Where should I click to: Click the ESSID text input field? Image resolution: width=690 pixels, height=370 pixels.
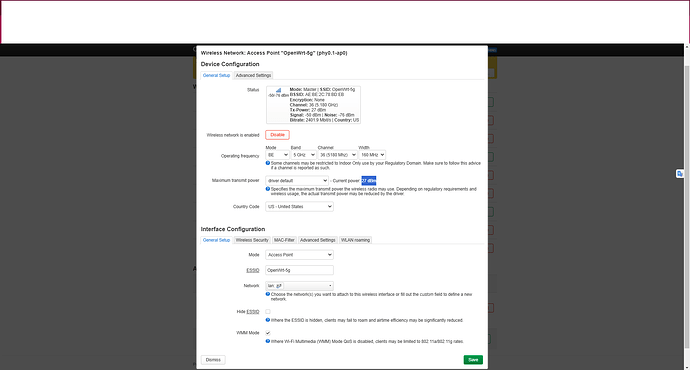299,270
